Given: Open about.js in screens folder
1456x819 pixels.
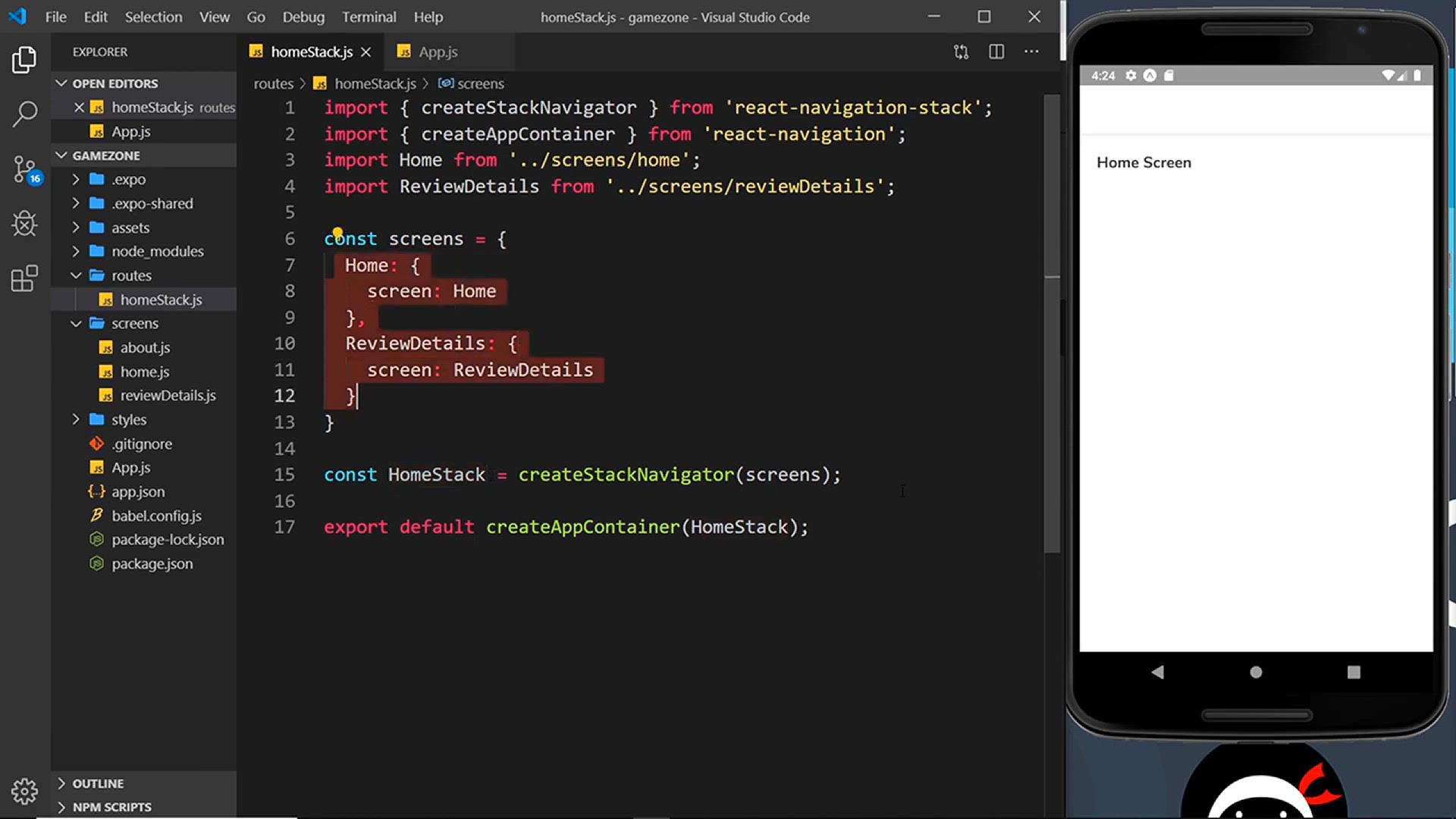Looking at the screenshot, I should tap(144, 347).
